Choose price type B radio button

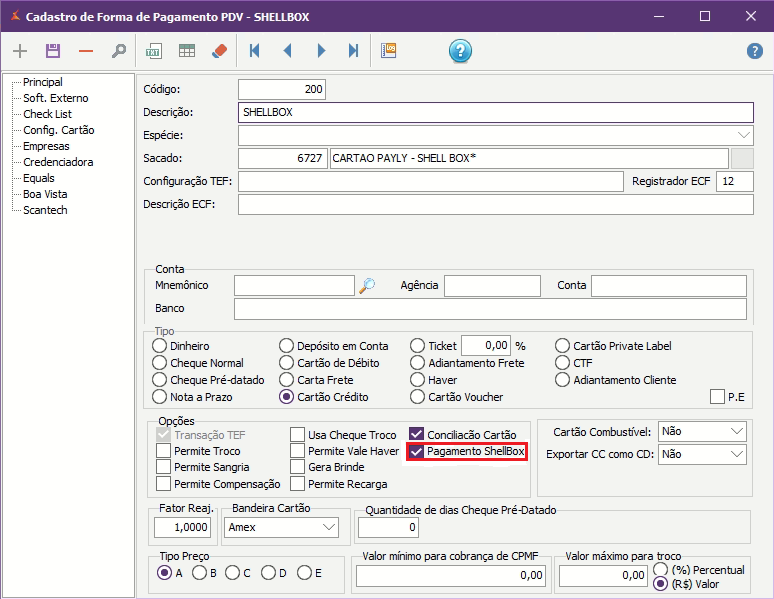[x=199, y=573]
